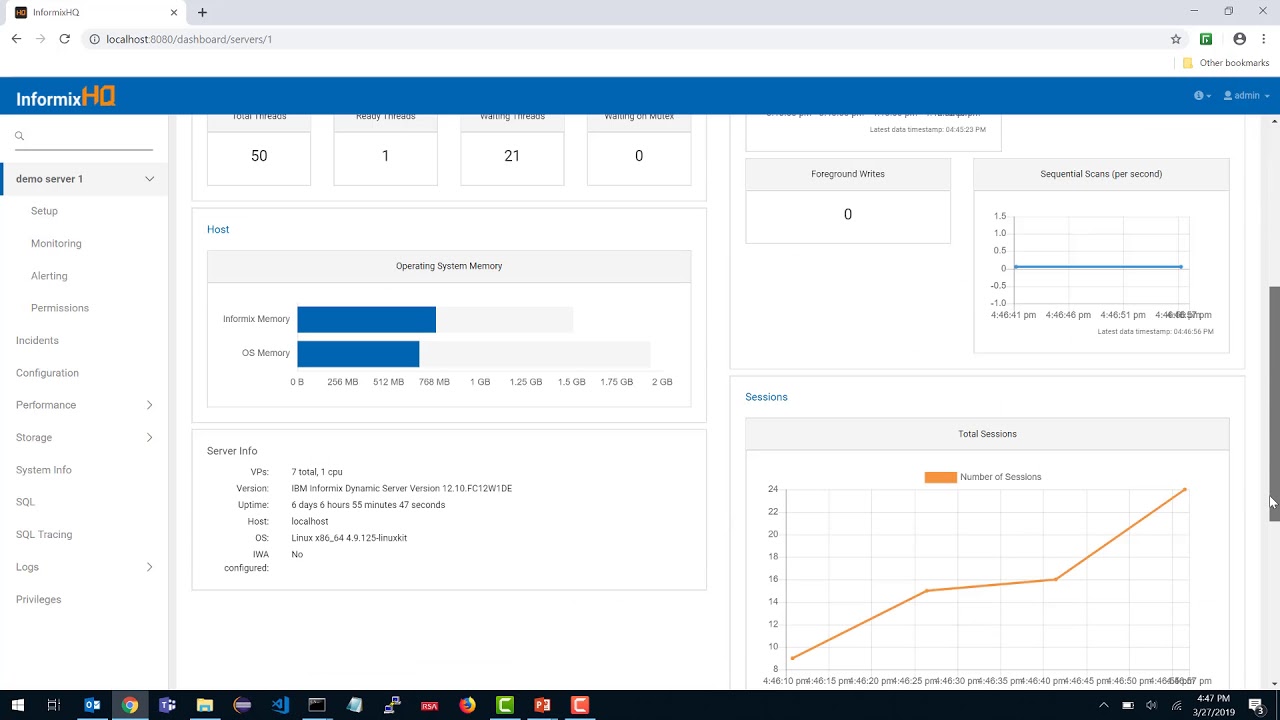This screenshot has height=720, width=1280.
Task: Click the green extension icon in Chrome toolbar
Action: [x=1206, y=39]
